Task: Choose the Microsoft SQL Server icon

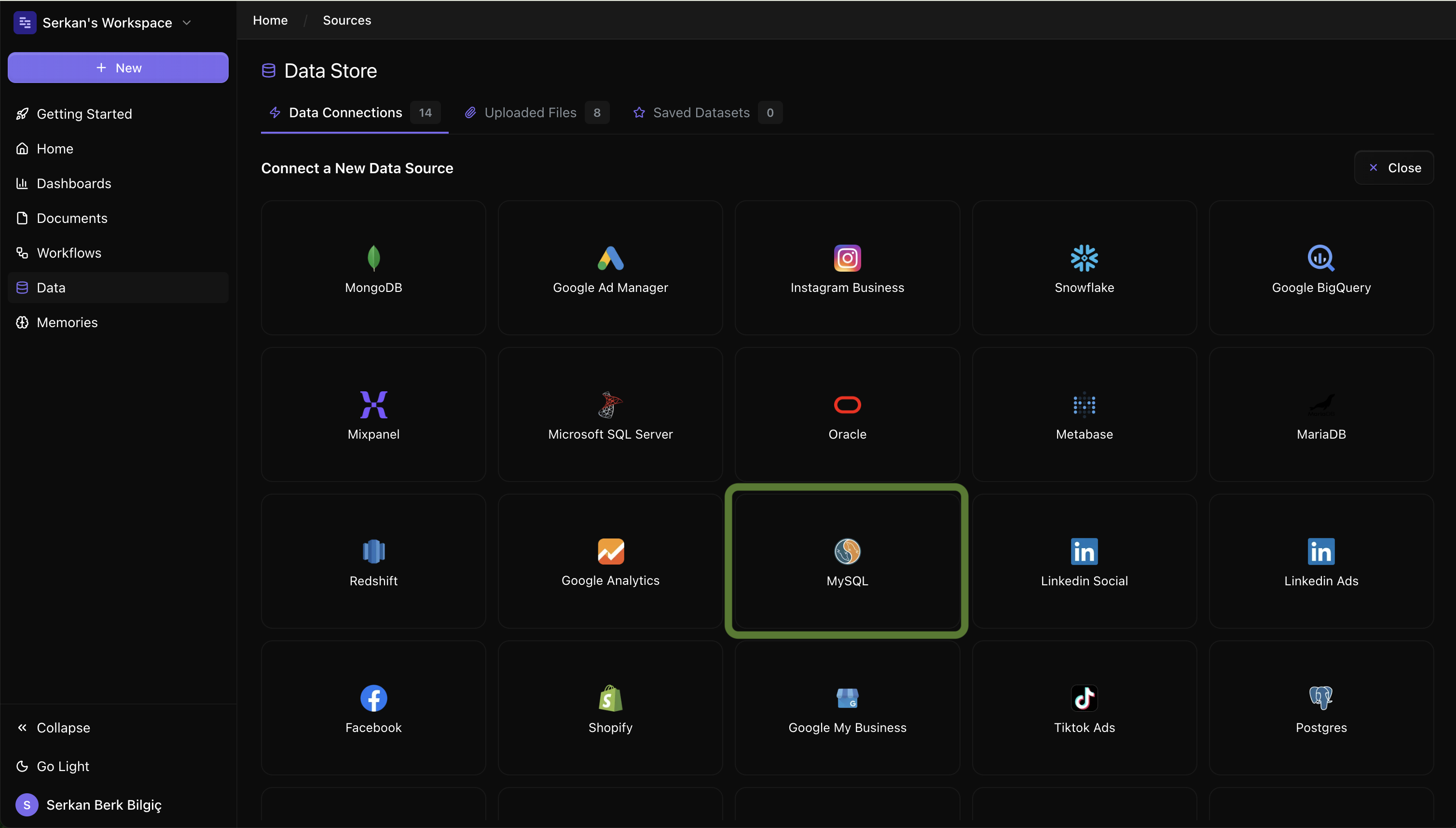Action: [x=611, y=405]
